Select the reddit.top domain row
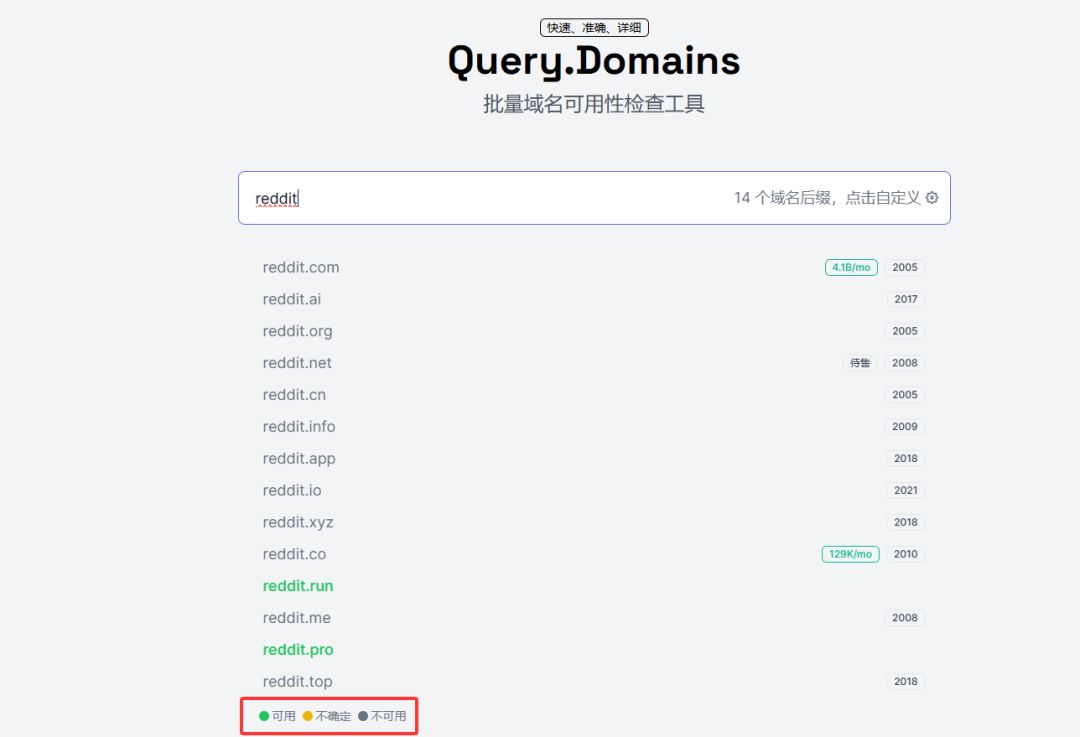The image size is (1080, 737). pos(594,681)
